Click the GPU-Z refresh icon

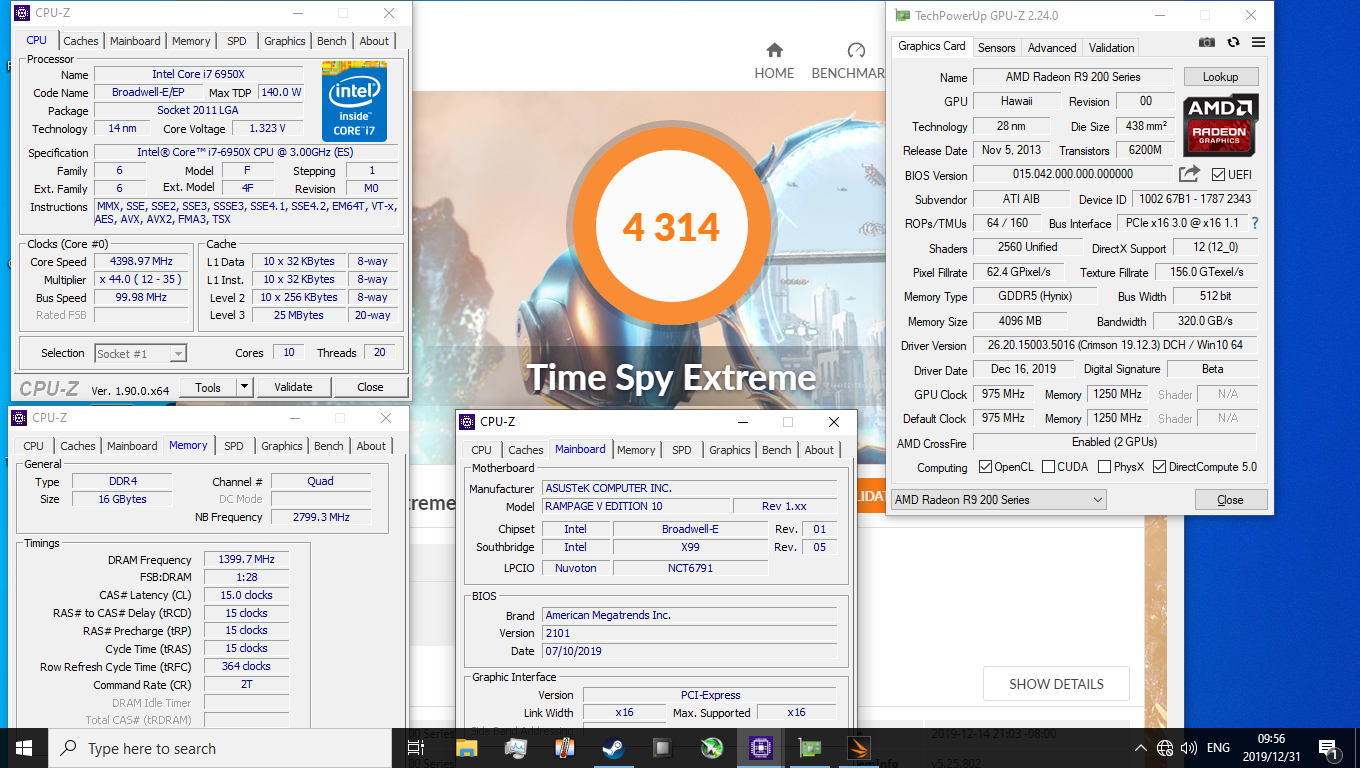[x=1233, y=42]
